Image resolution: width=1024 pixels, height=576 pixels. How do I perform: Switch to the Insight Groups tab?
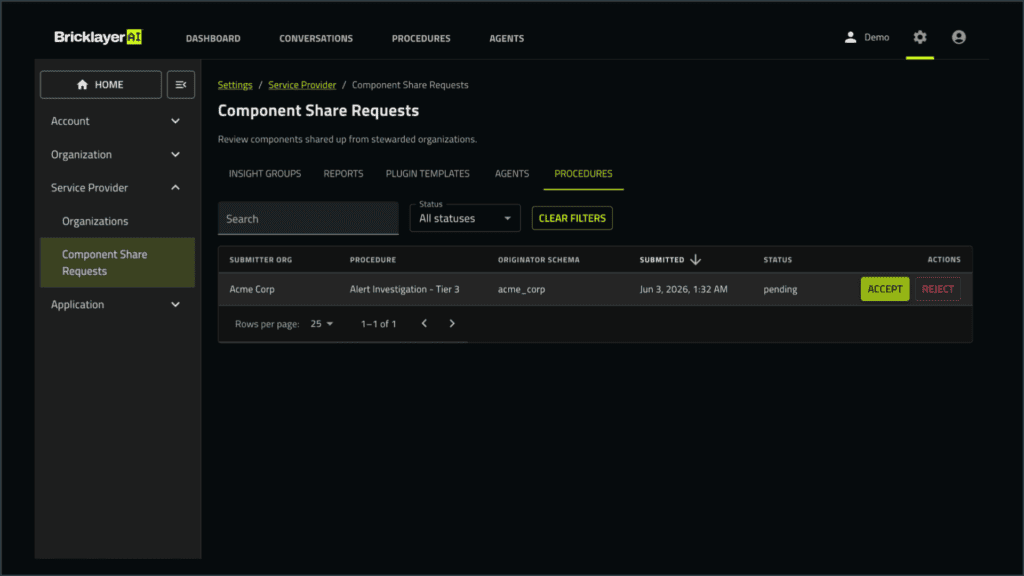tap(264, 174)
